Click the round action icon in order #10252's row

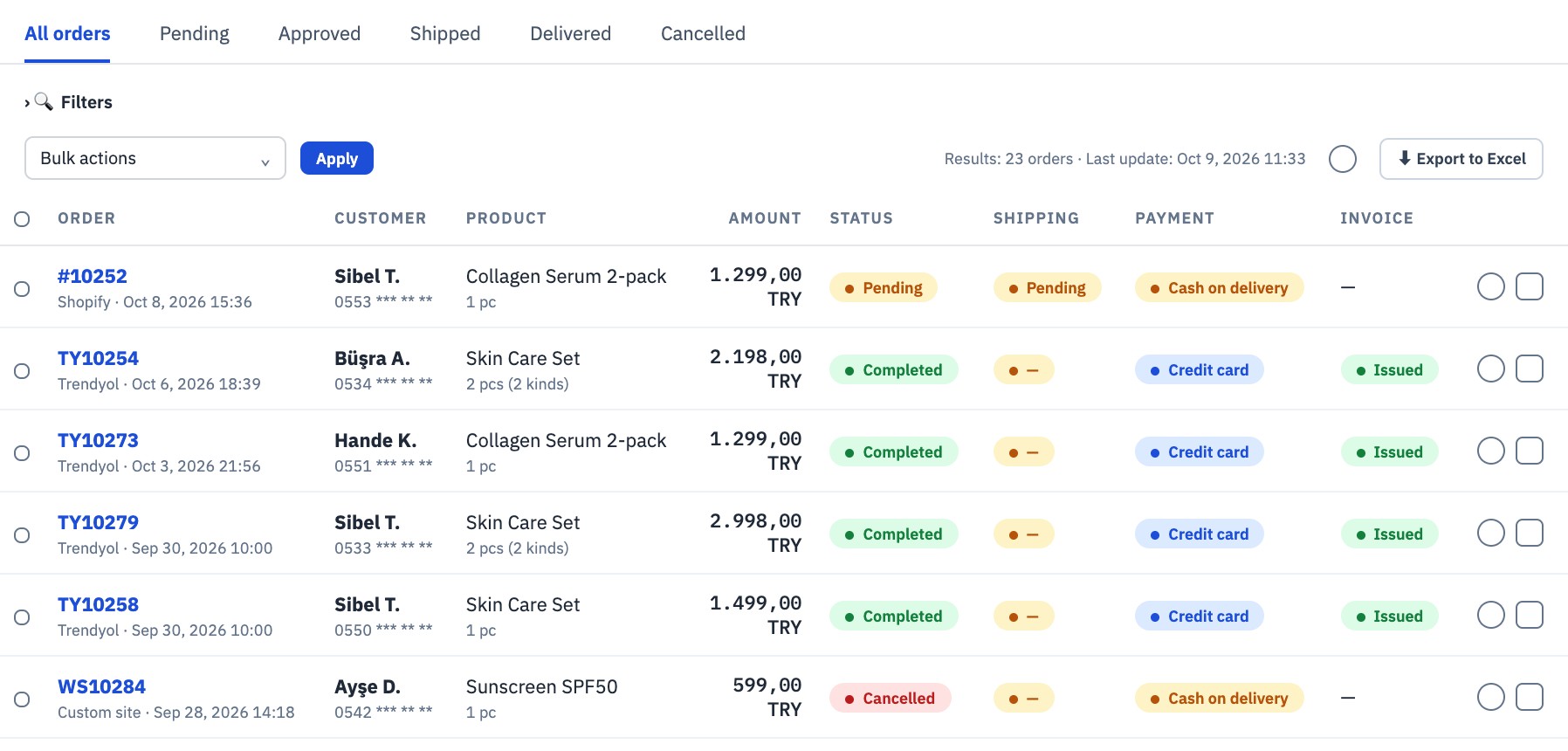point(1490,286)
